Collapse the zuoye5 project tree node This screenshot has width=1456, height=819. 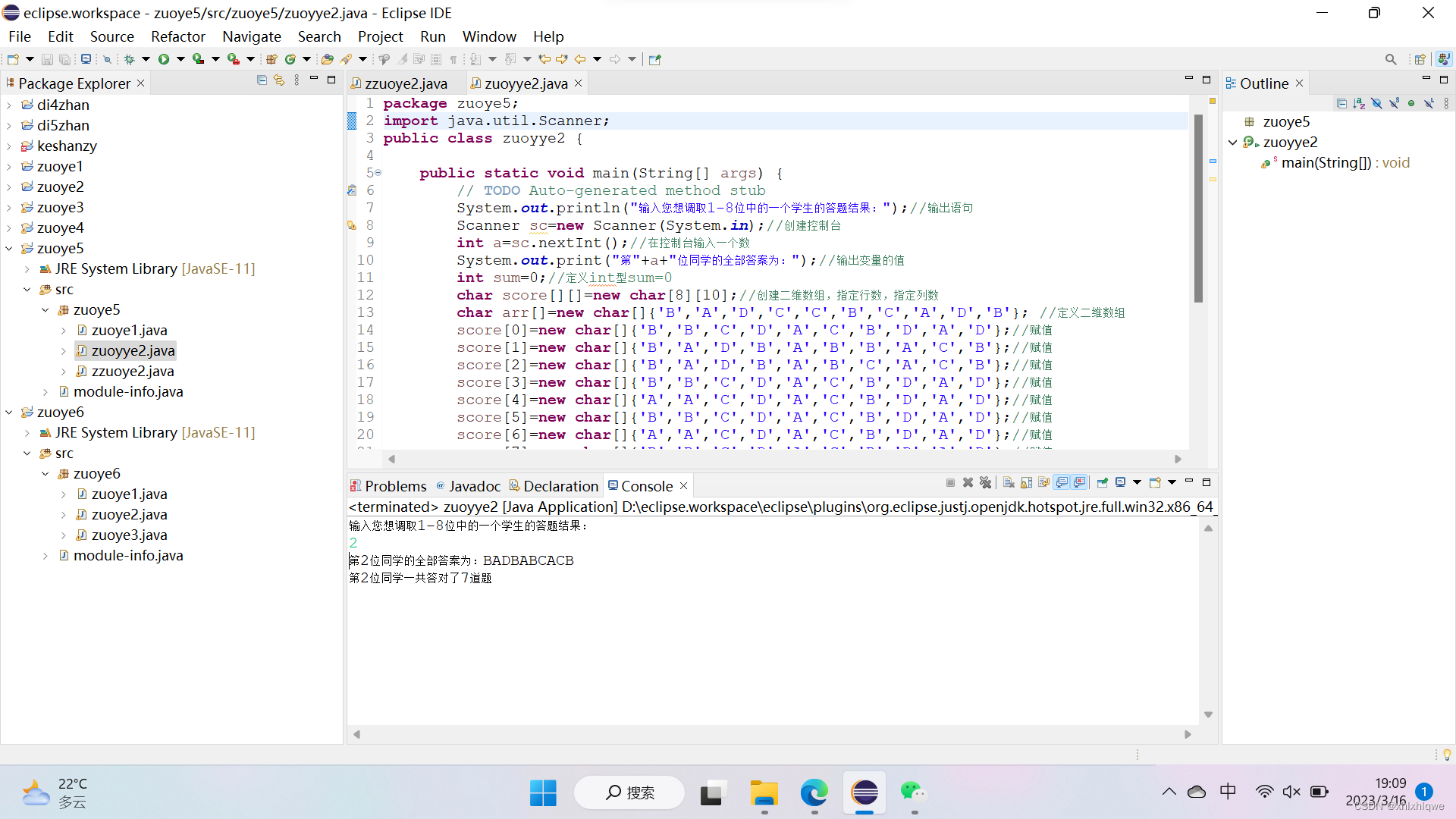(x=9, y=249)
